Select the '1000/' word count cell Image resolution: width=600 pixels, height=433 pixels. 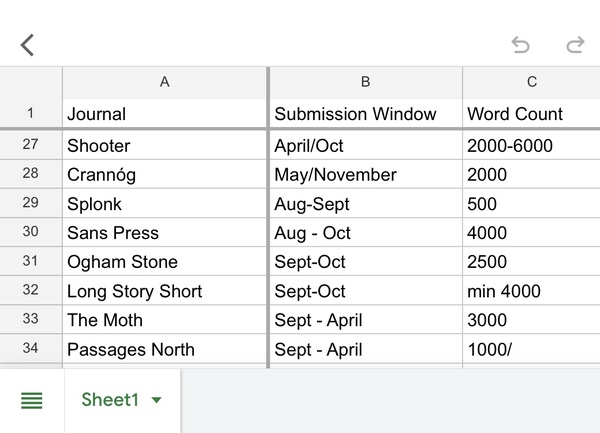[532, 348]
